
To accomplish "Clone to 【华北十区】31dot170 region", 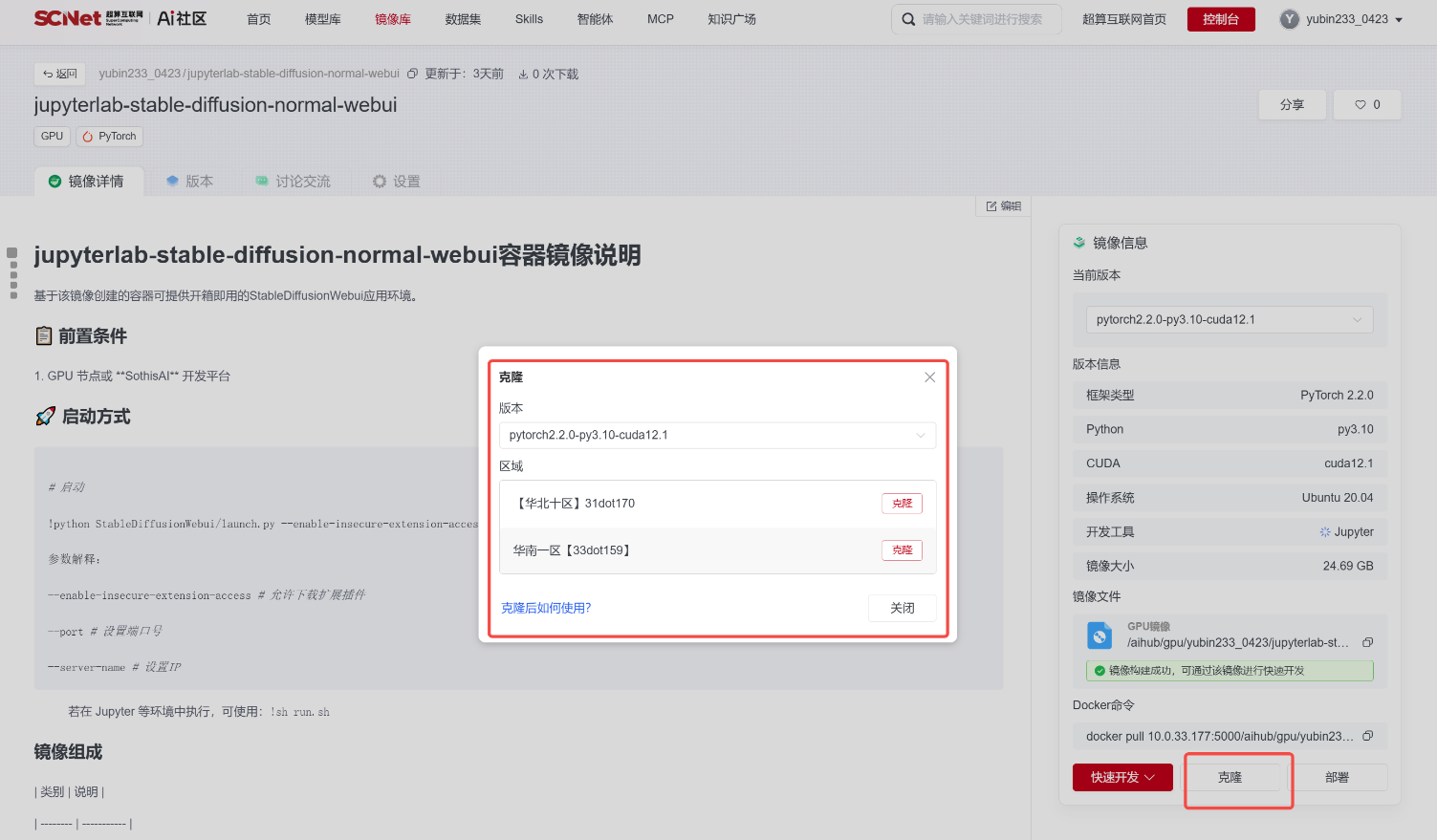I will coord(902,504).
